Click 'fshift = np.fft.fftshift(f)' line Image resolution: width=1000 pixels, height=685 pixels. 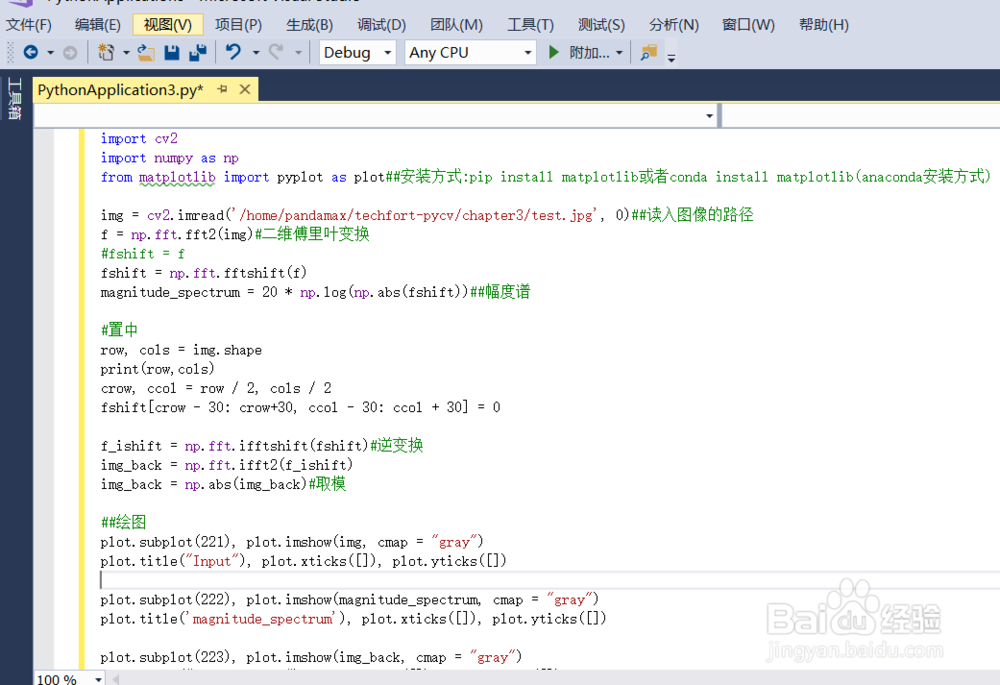[203, 273]
